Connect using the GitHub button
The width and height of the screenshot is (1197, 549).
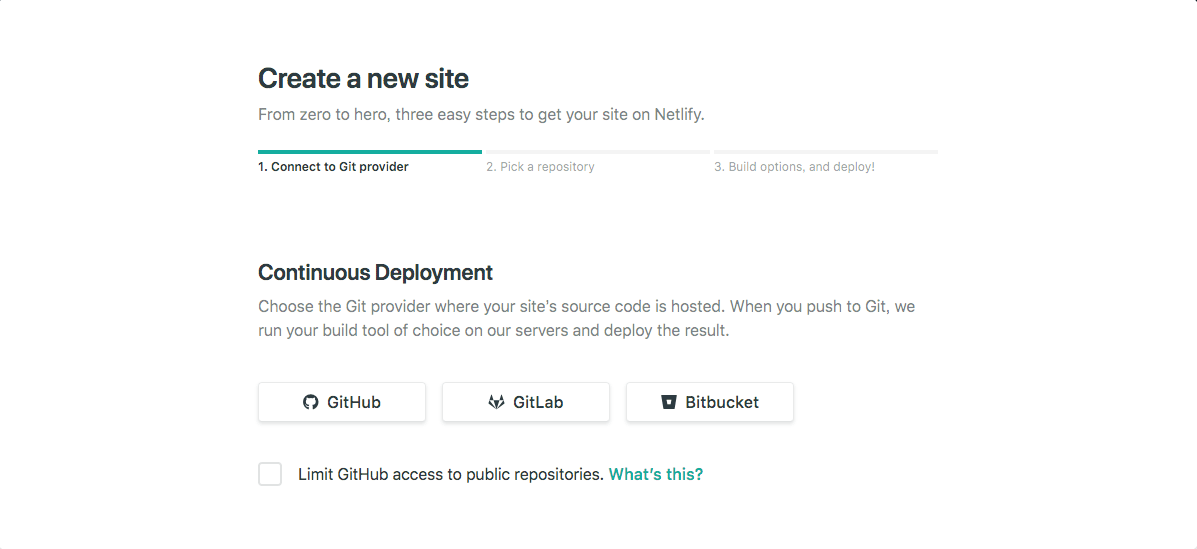click(x=342, y=402)
